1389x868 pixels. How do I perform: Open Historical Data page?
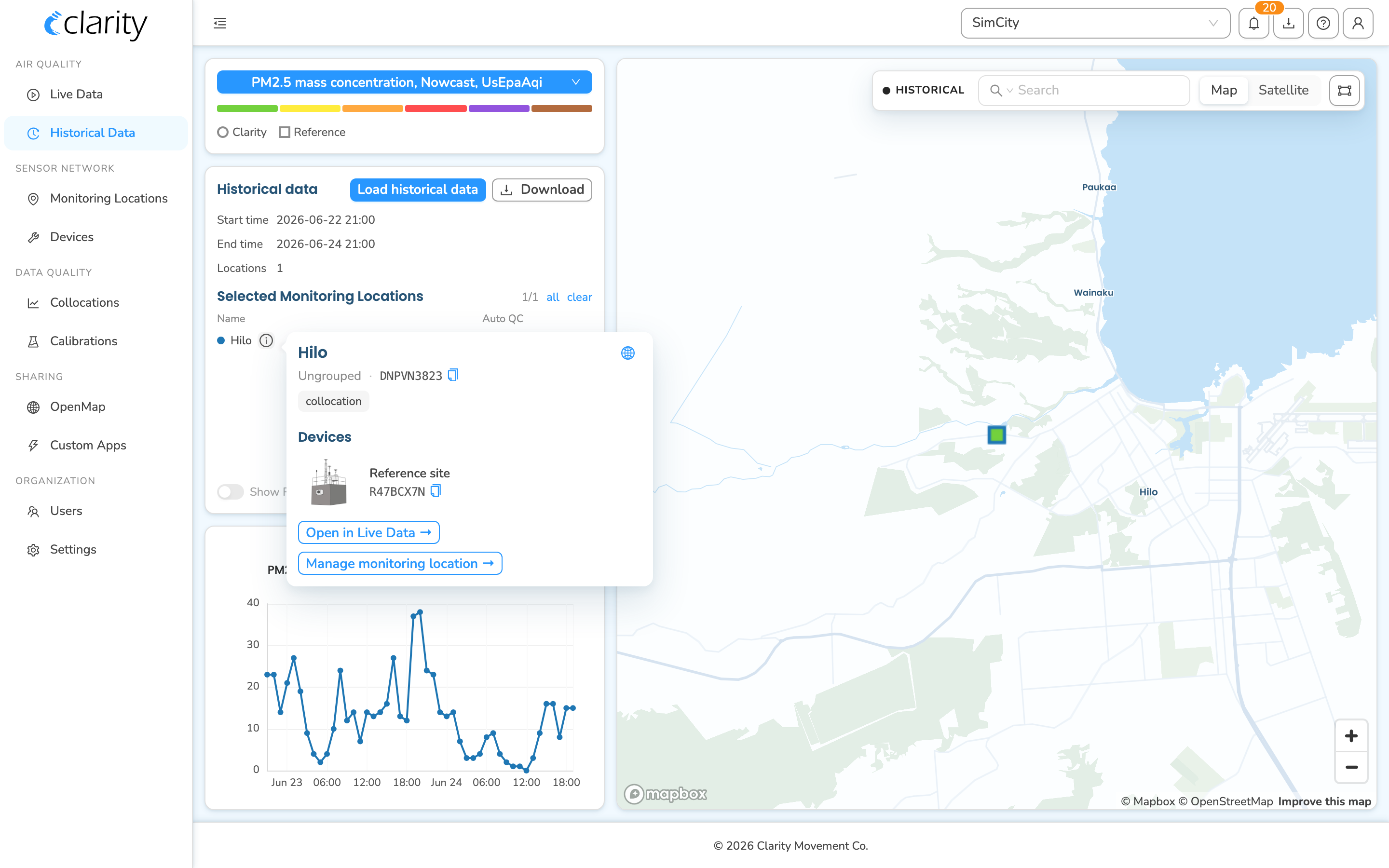click(x=96, y=133)
